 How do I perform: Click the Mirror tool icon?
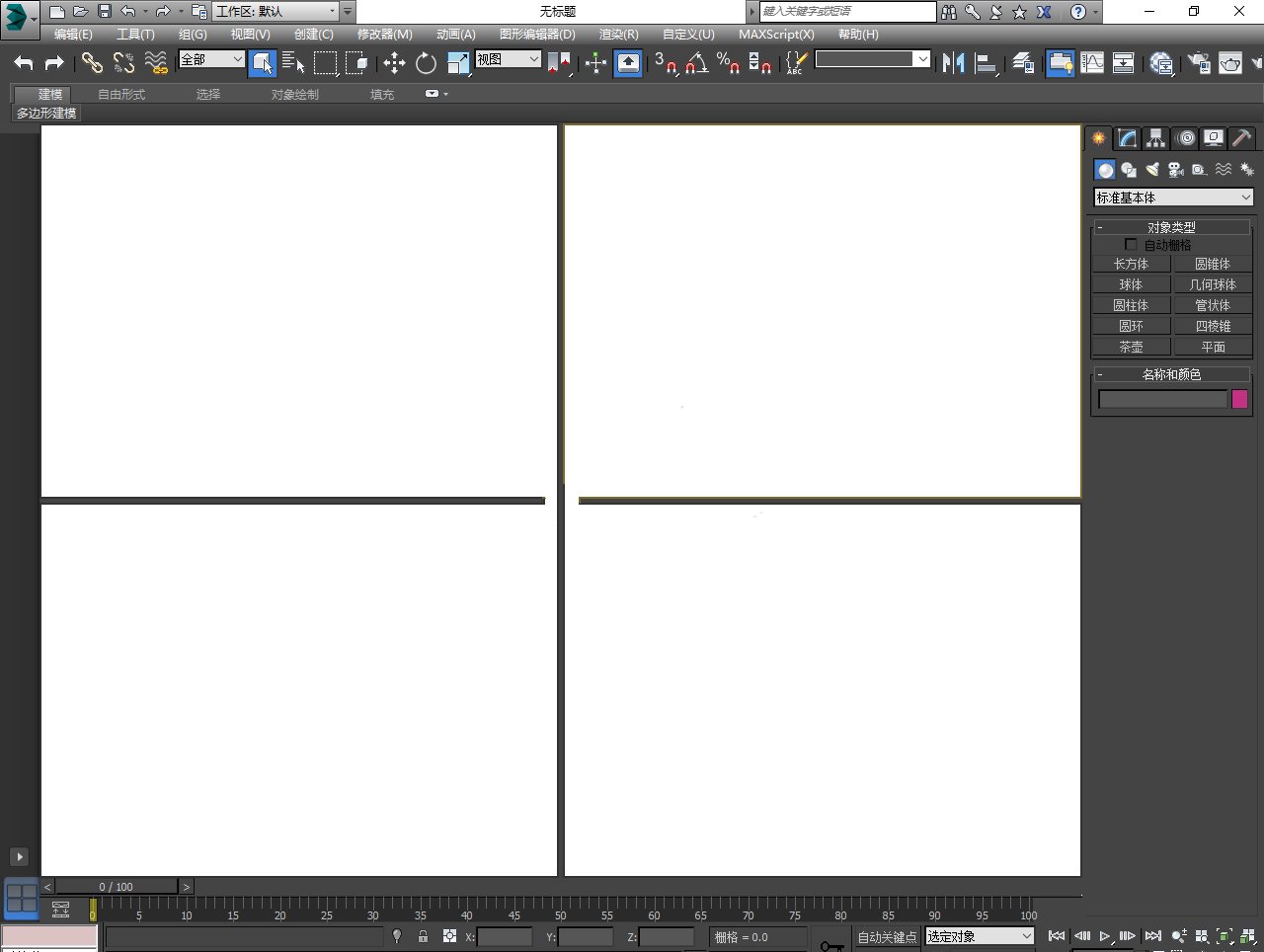(x=953, y=63)
